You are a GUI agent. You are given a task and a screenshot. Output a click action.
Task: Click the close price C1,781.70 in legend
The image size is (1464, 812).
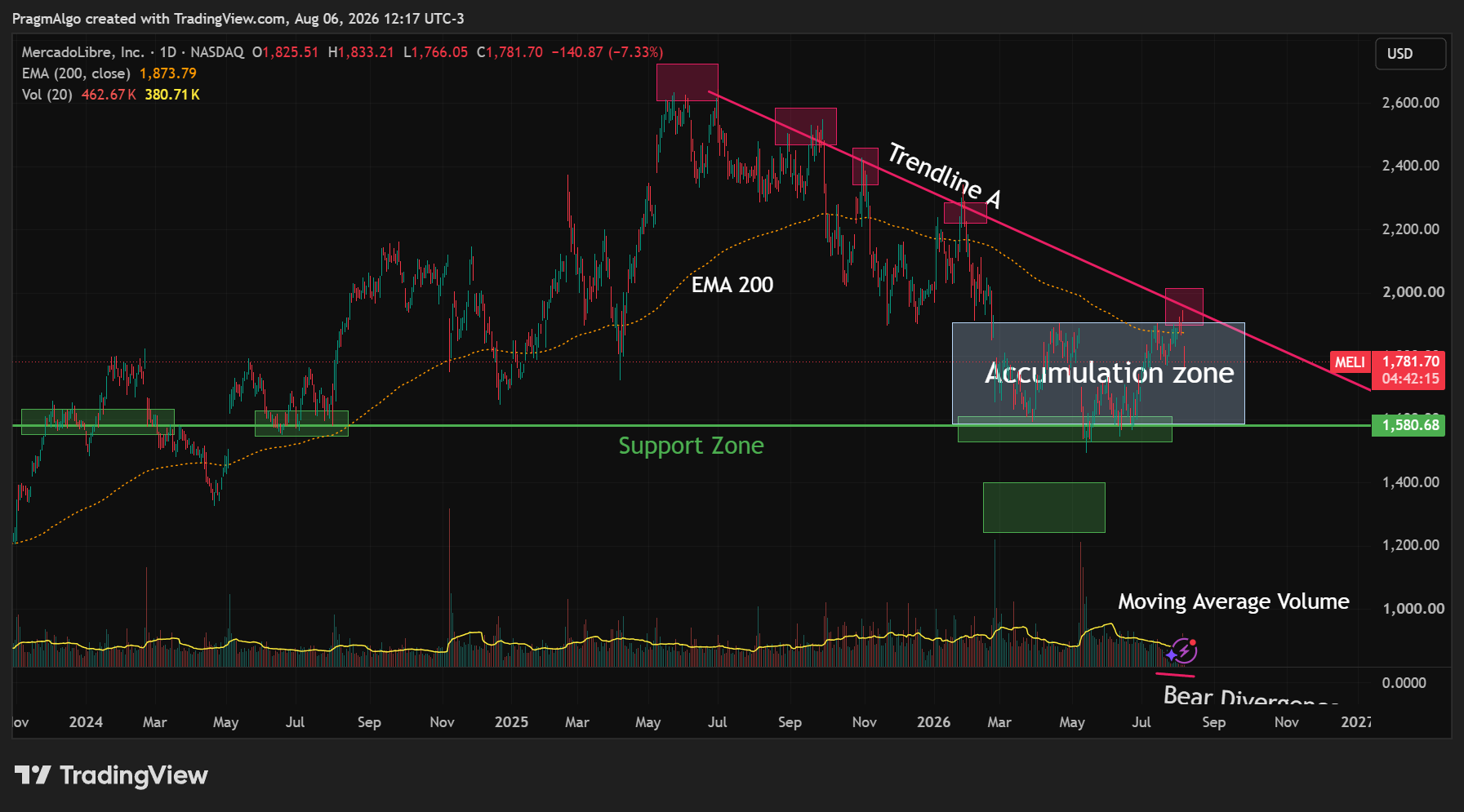pos(510,52)
